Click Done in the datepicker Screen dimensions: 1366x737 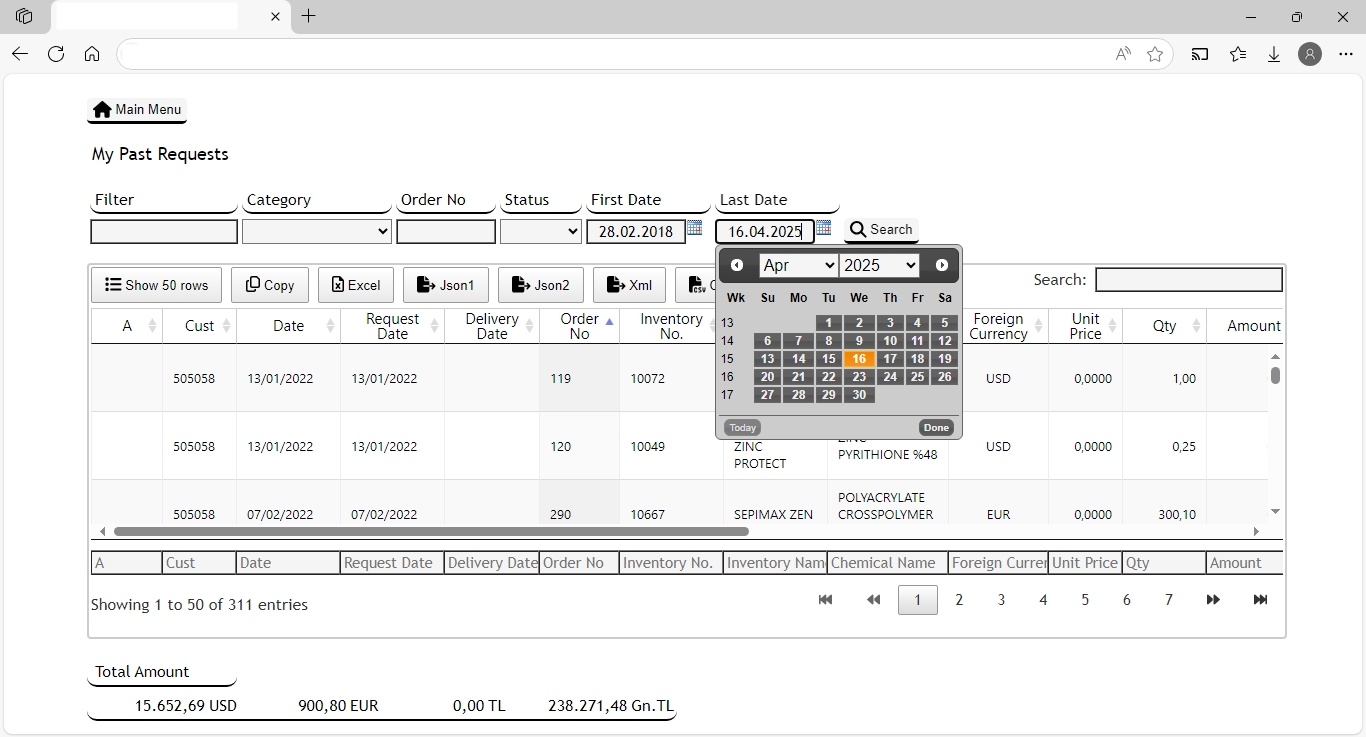(x=936, y=428)
